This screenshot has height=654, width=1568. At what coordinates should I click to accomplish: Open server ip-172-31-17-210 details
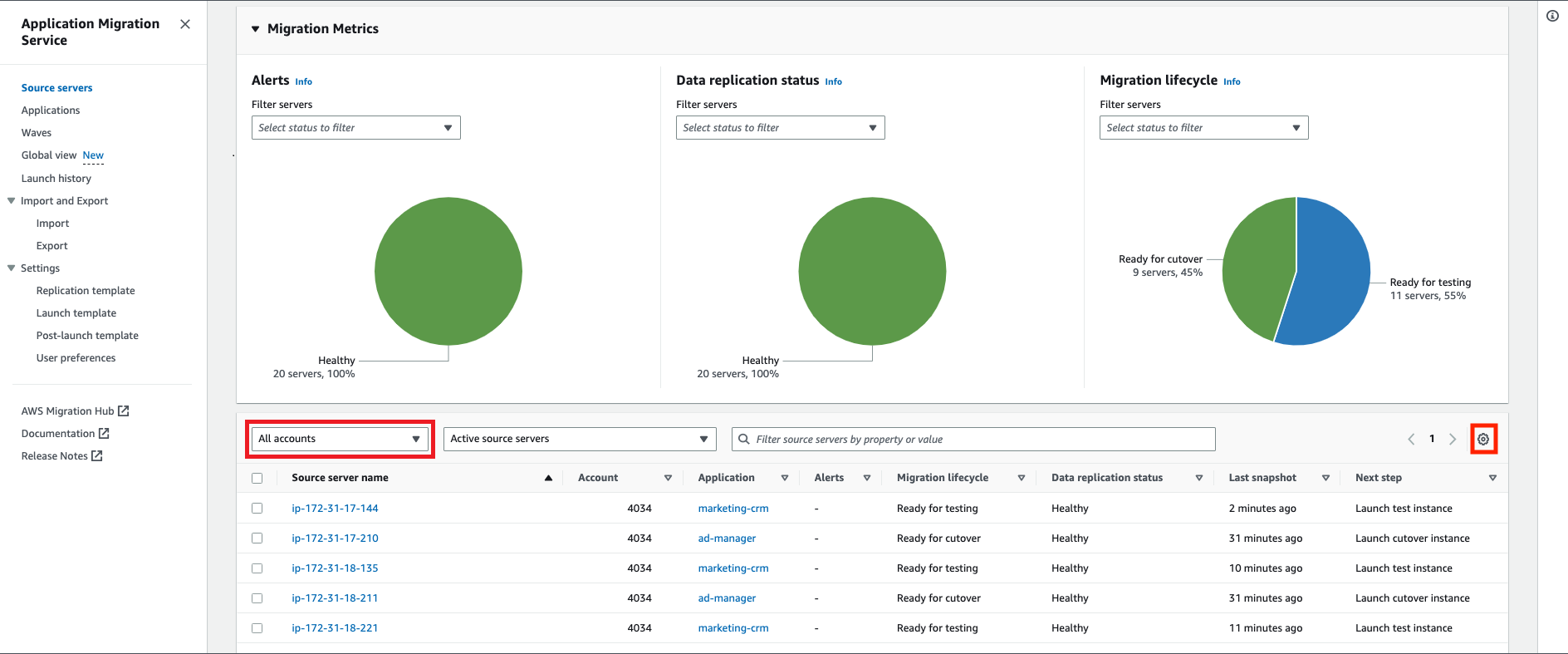pyautogui.click(x=335, y=538)
